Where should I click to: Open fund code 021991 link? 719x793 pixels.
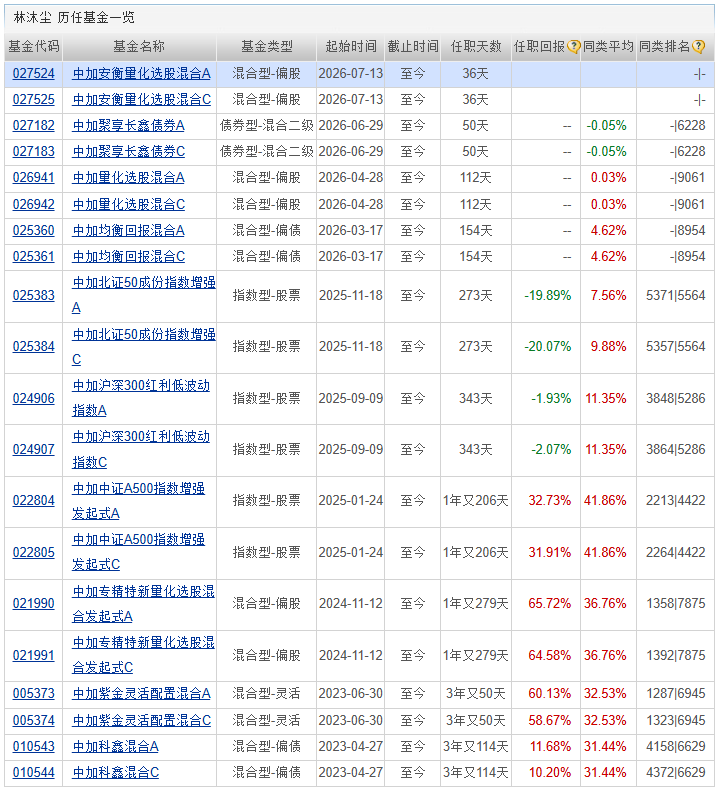pyautogui.click(x=33, y=655)
